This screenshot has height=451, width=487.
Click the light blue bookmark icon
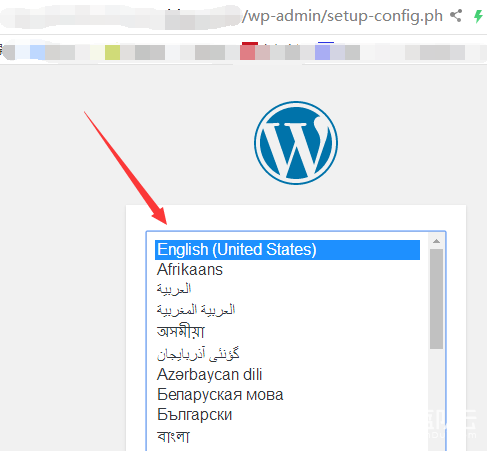click(x=37, y=52)
